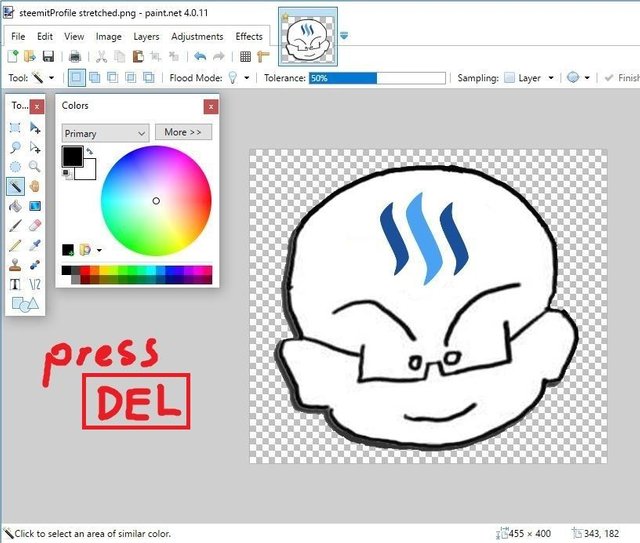640x543 pixels.
Task: Click the Crop to Selection icon
Action: pos(156,56)
